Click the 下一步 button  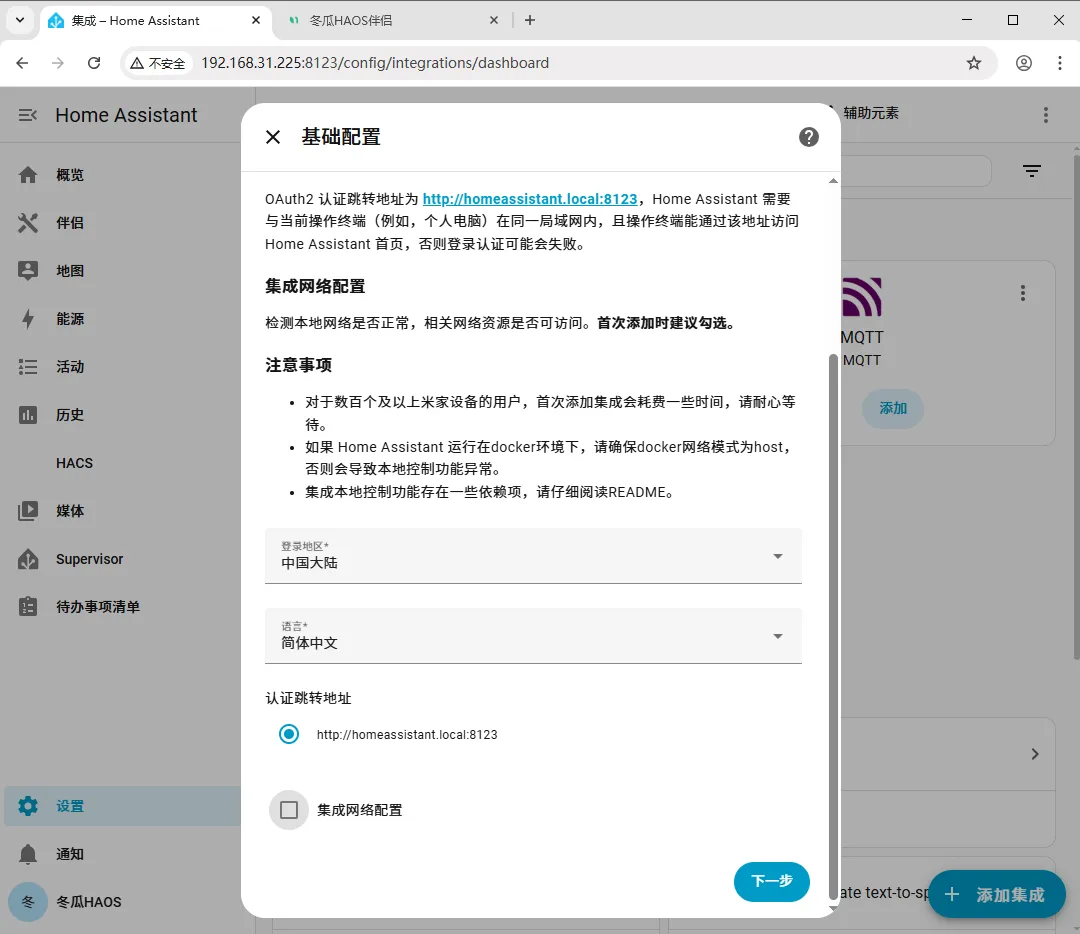click(771, 881)
